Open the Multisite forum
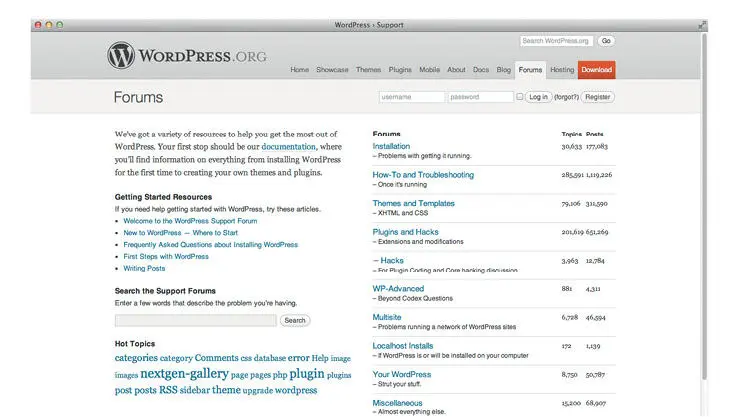 tap(387, 318)
